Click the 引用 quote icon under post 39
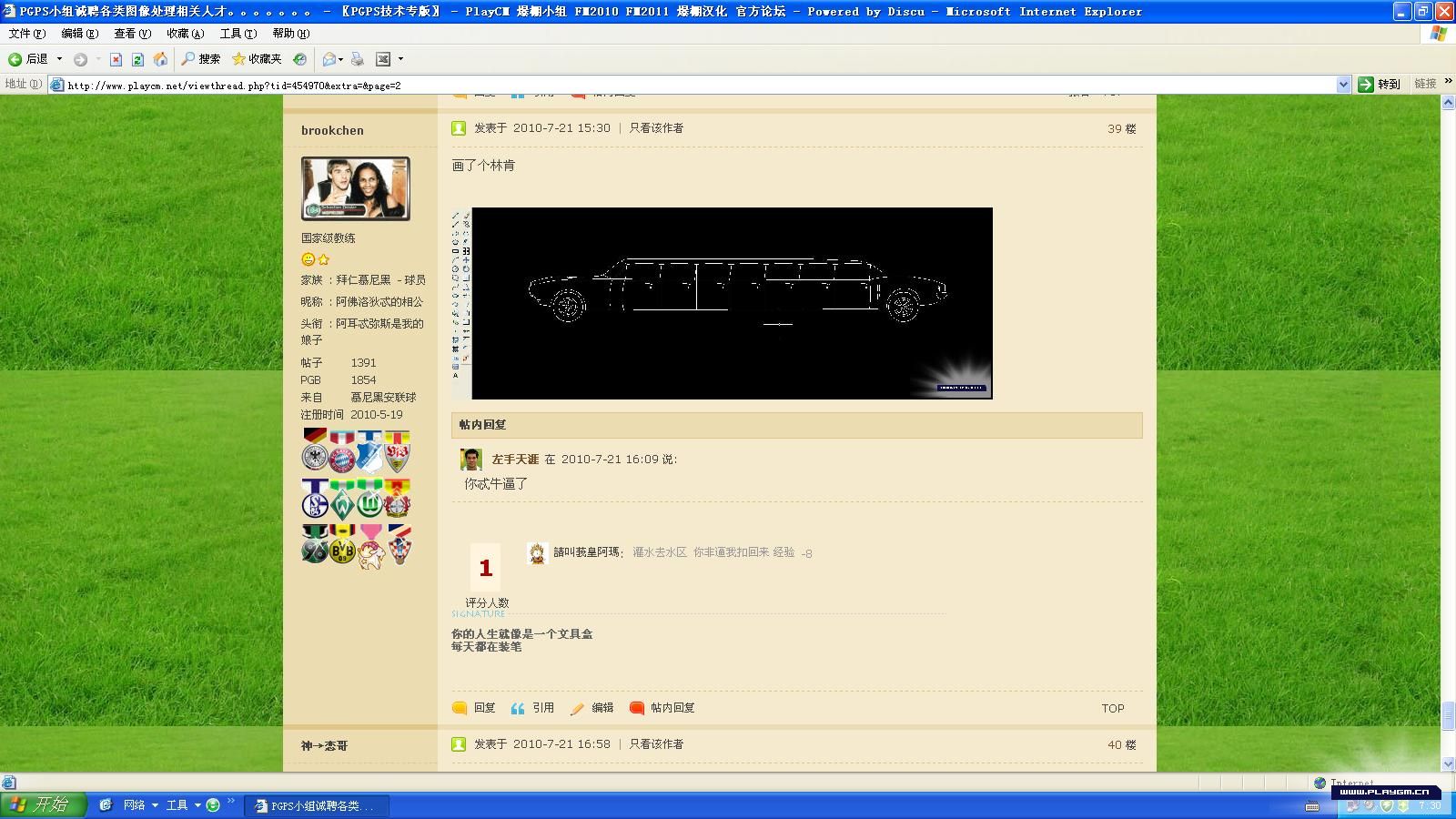 coord(532,708)
